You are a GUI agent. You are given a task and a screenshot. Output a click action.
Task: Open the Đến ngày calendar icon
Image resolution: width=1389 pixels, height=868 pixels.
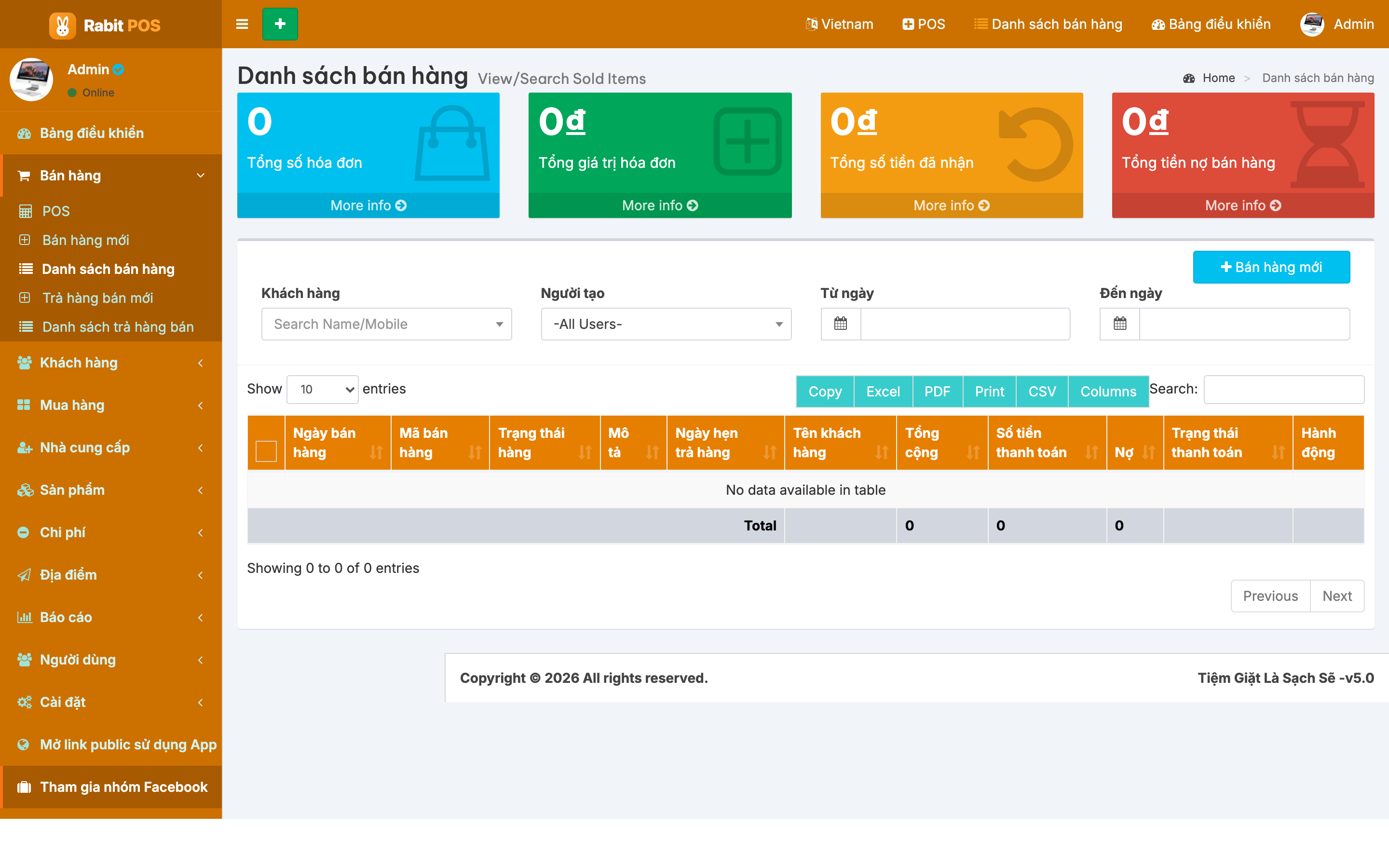[x=1119, y=324]
